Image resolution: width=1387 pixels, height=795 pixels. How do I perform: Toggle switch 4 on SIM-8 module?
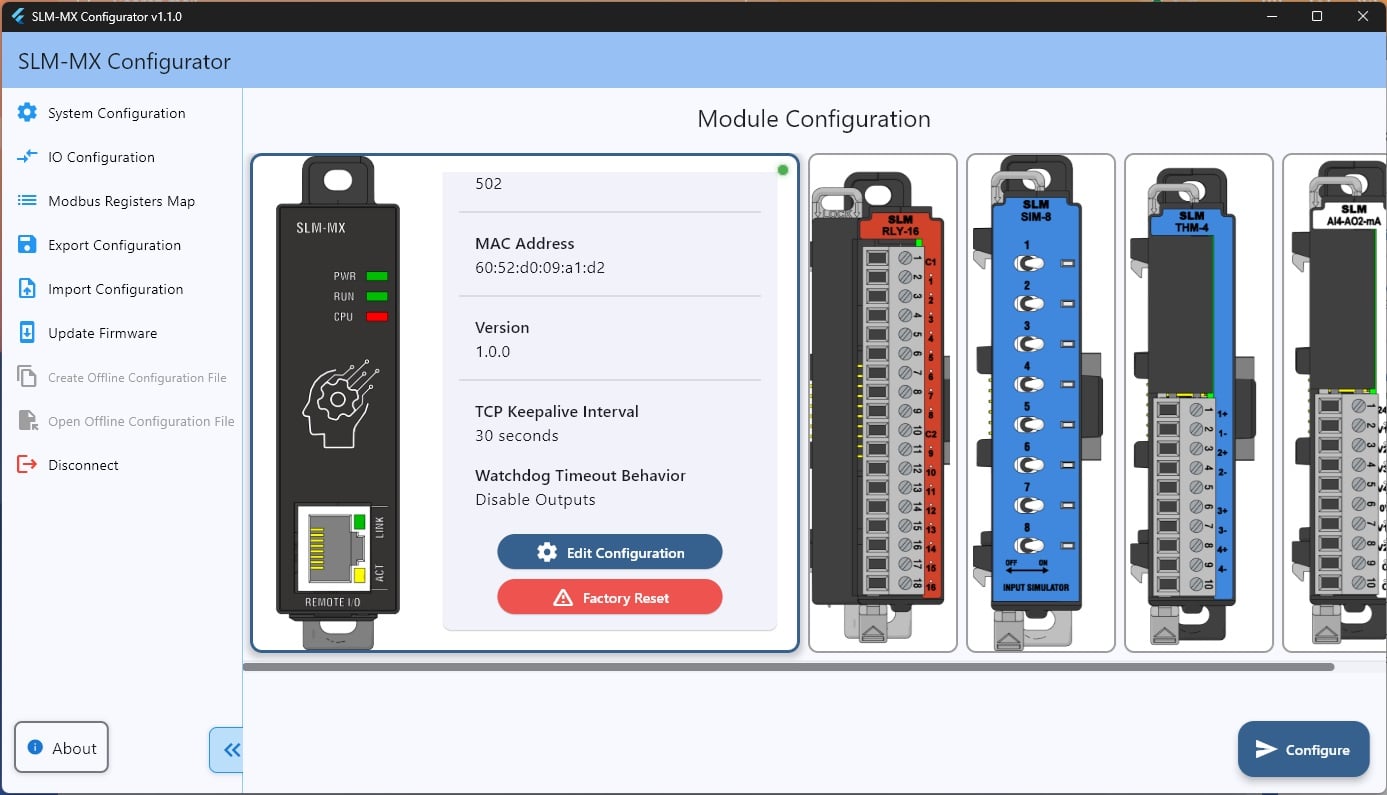pyautogui.click(x=1029, y=384)
